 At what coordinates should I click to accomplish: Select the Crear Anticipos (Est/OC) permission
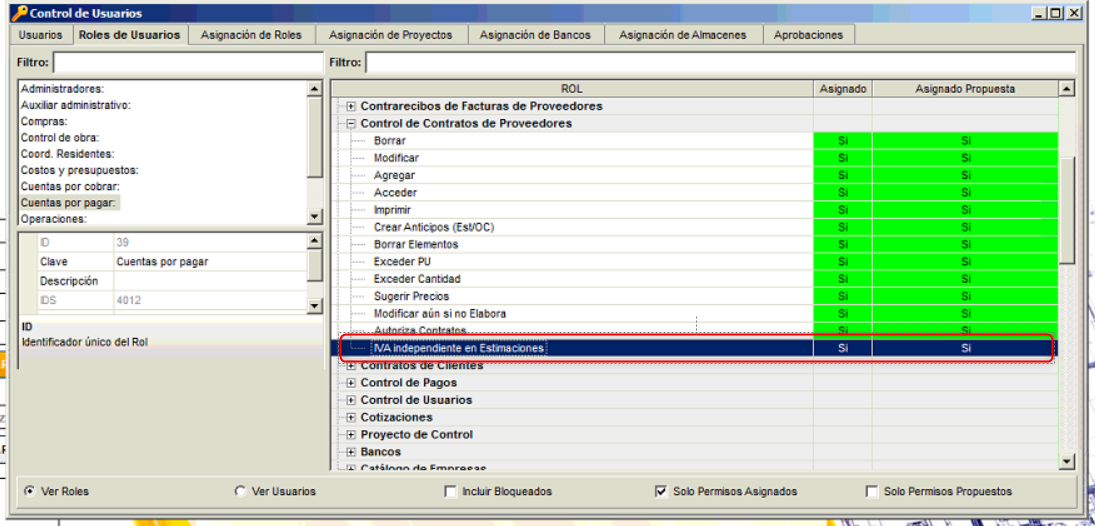694,228
